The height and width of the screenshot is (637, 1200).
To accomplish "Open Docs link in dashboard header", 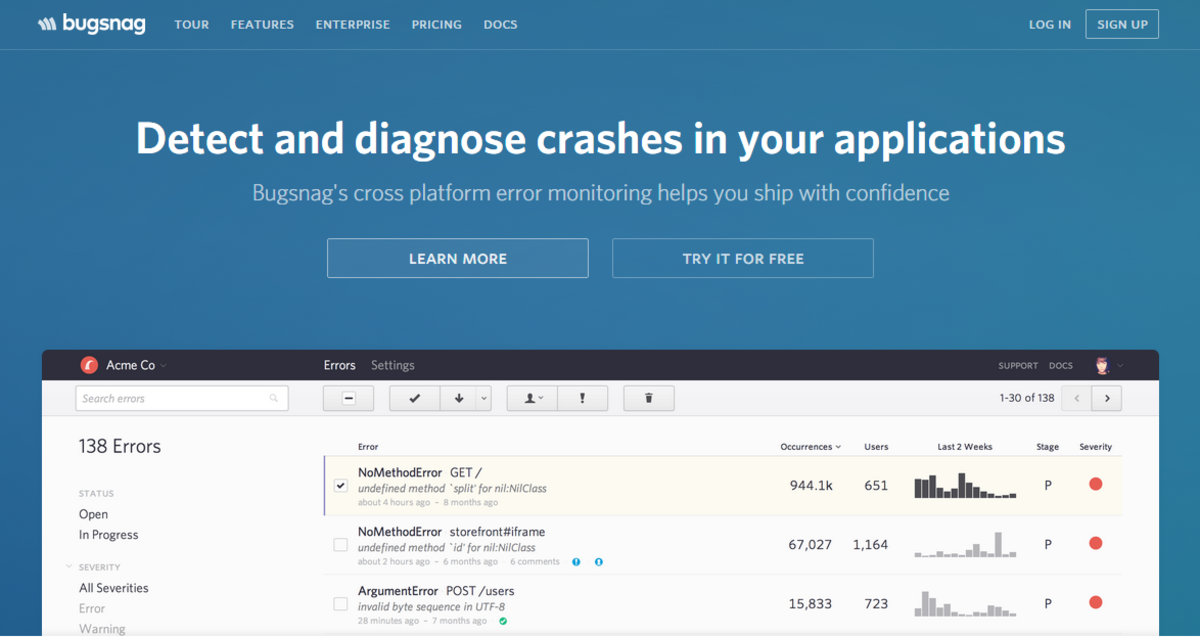I will [x=1061, y=366].
